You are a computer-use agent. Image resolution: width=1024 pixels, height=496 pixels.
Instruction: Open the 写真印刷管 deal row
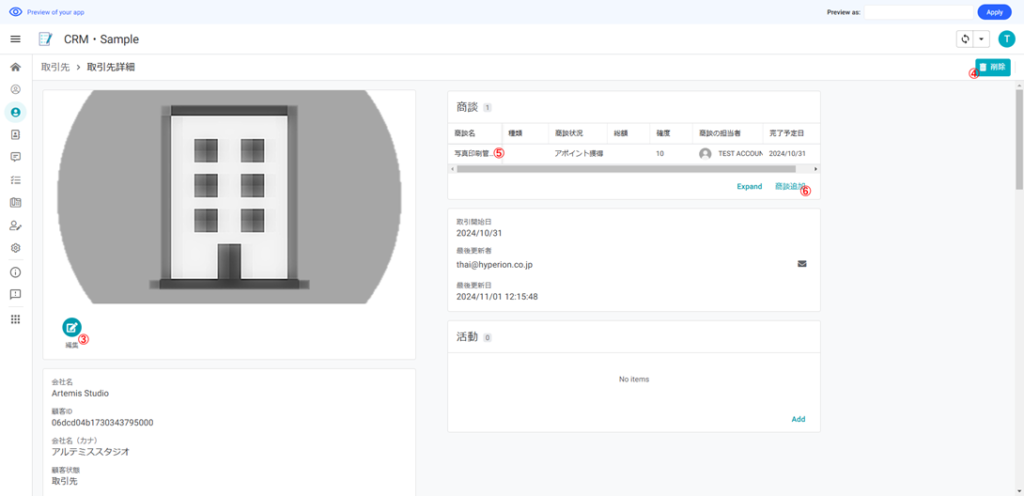[x=475, y=154]
